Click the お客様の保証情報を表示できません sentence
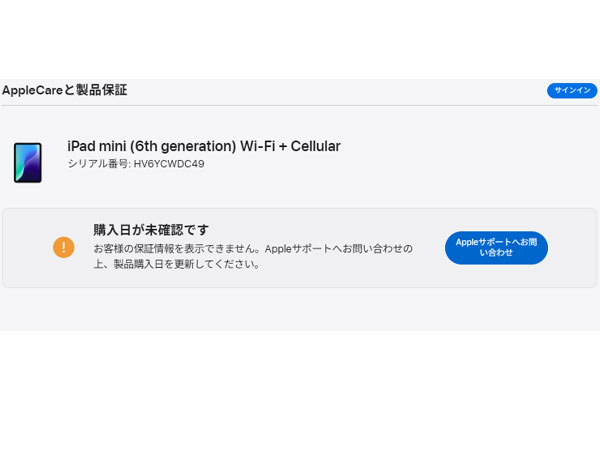Image resolution: width=600 pixels, height=450 pixels. (174, 249)
